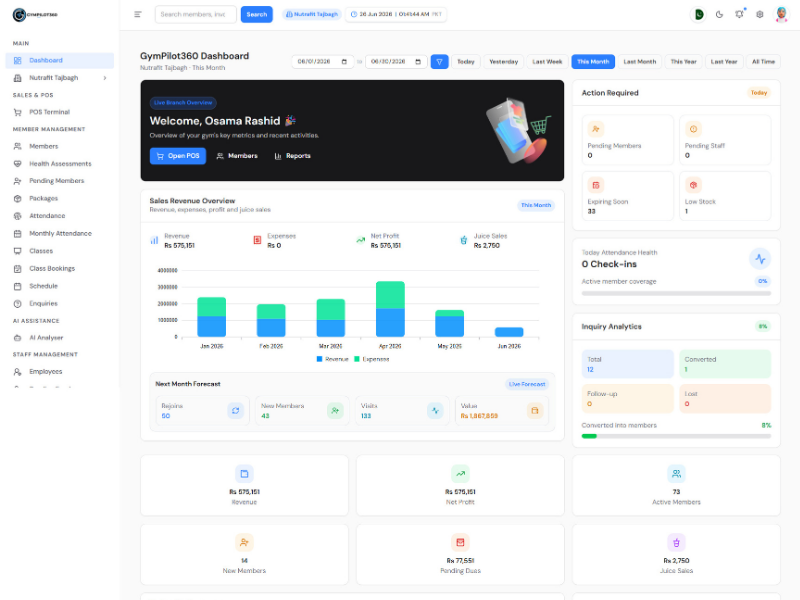800x600 pixels.
Task: Open the Active Members stat card
Action: click(676, 485)
